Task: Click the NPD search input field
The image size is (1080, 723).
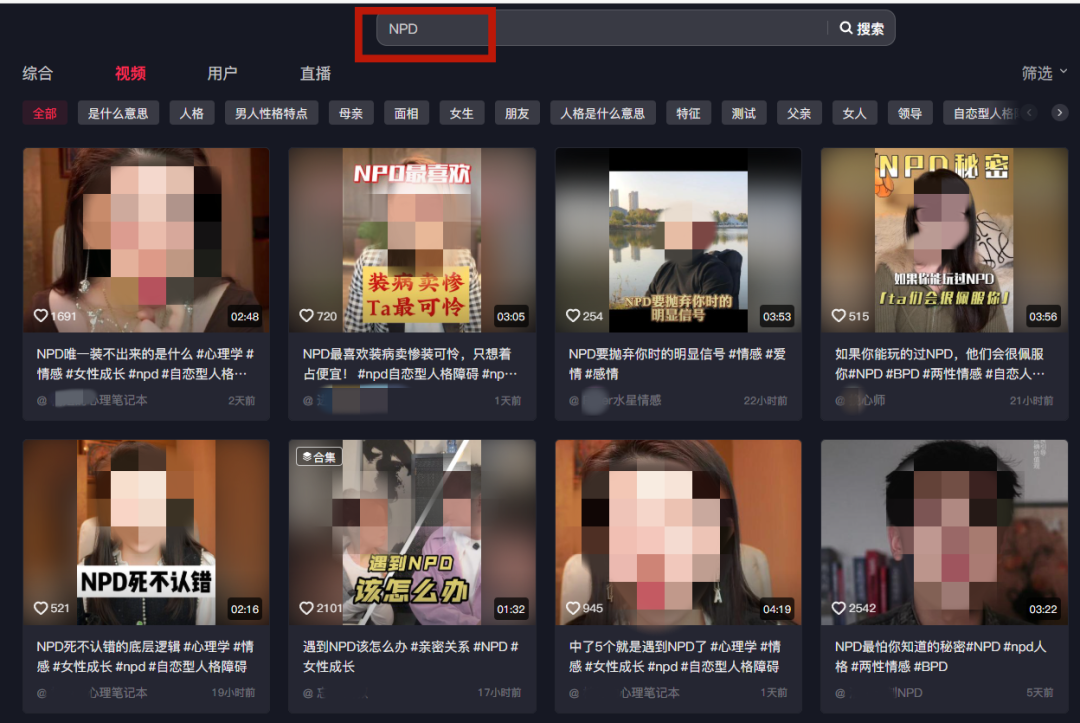Action: point(601,28)
